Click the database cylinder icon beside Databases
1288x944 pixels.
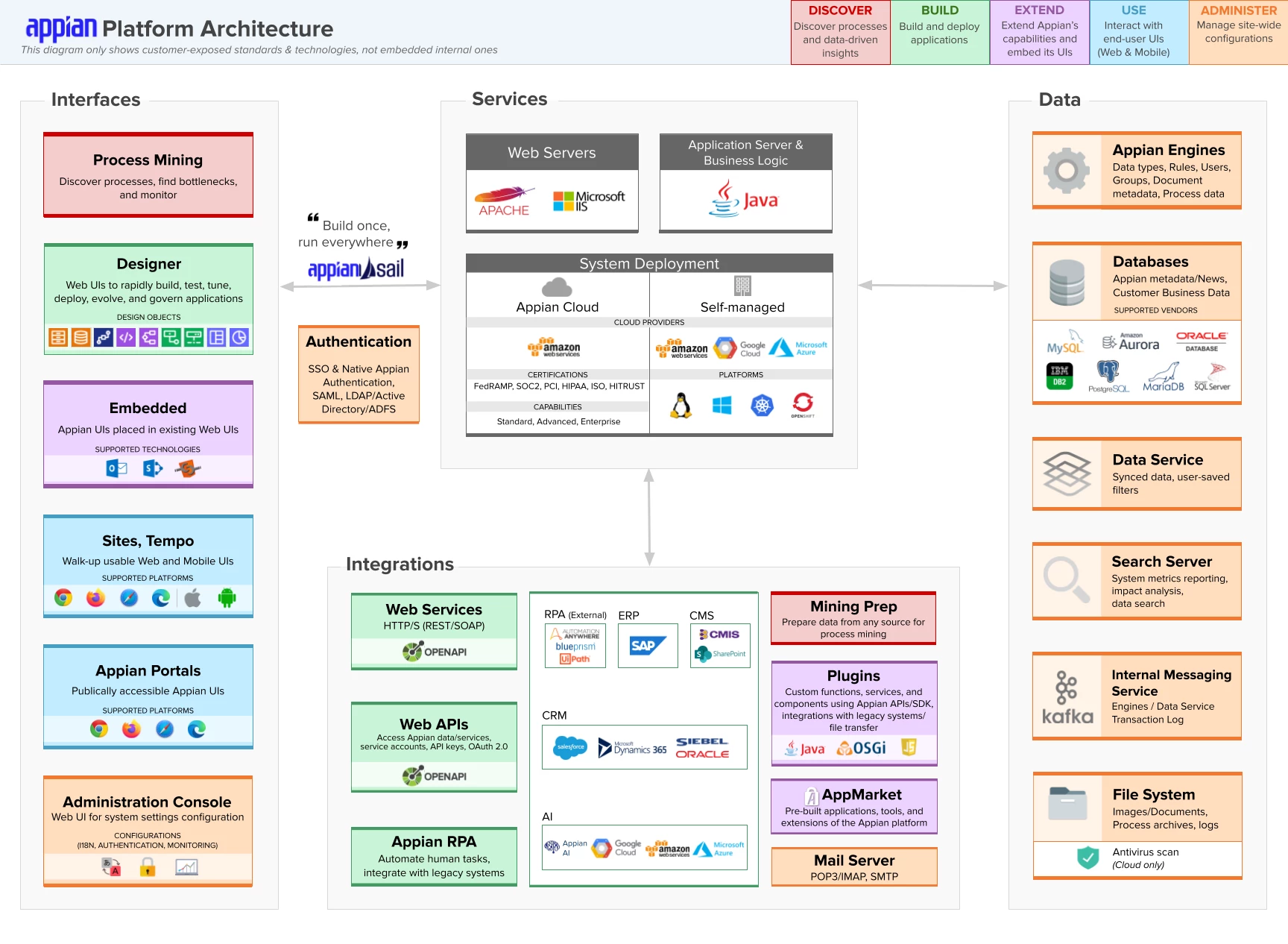pos(1067,283)
